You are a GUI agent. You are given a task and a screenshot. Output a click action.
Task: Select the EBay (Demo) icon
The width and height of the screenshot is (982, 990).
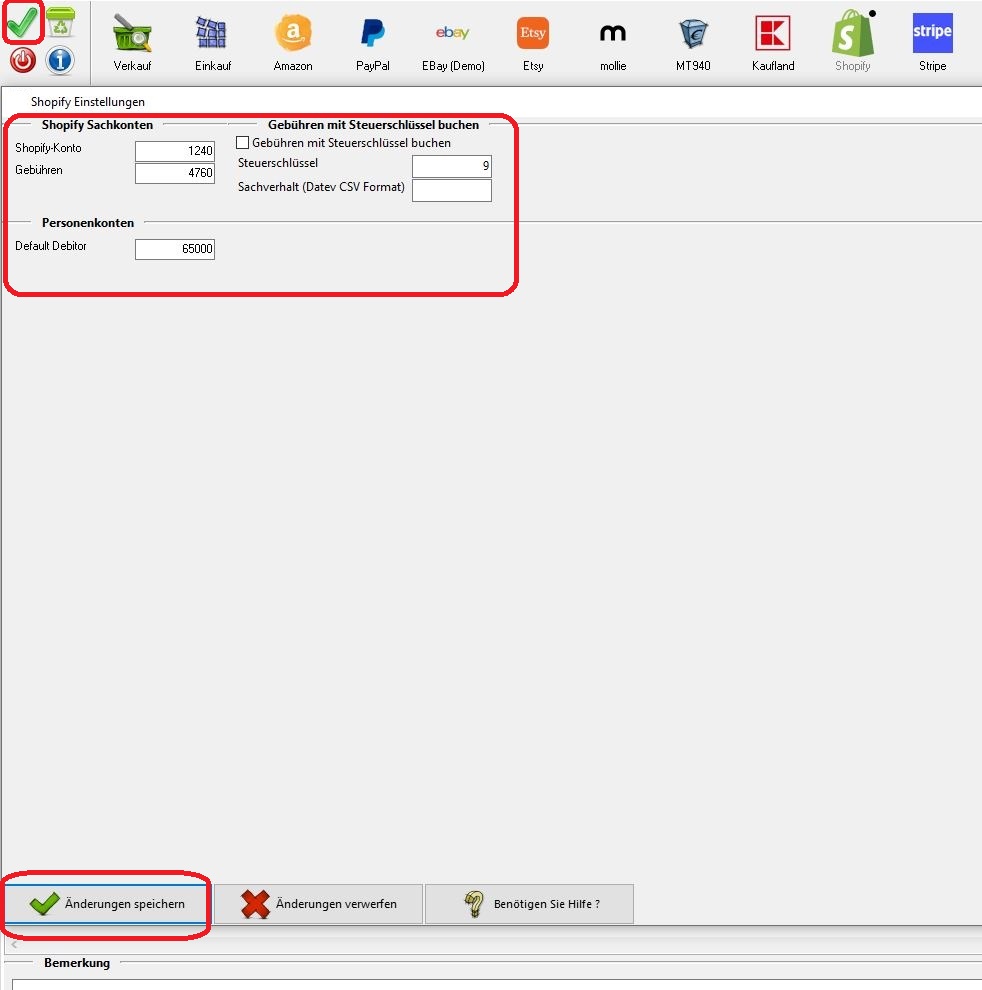pos(453,42)
